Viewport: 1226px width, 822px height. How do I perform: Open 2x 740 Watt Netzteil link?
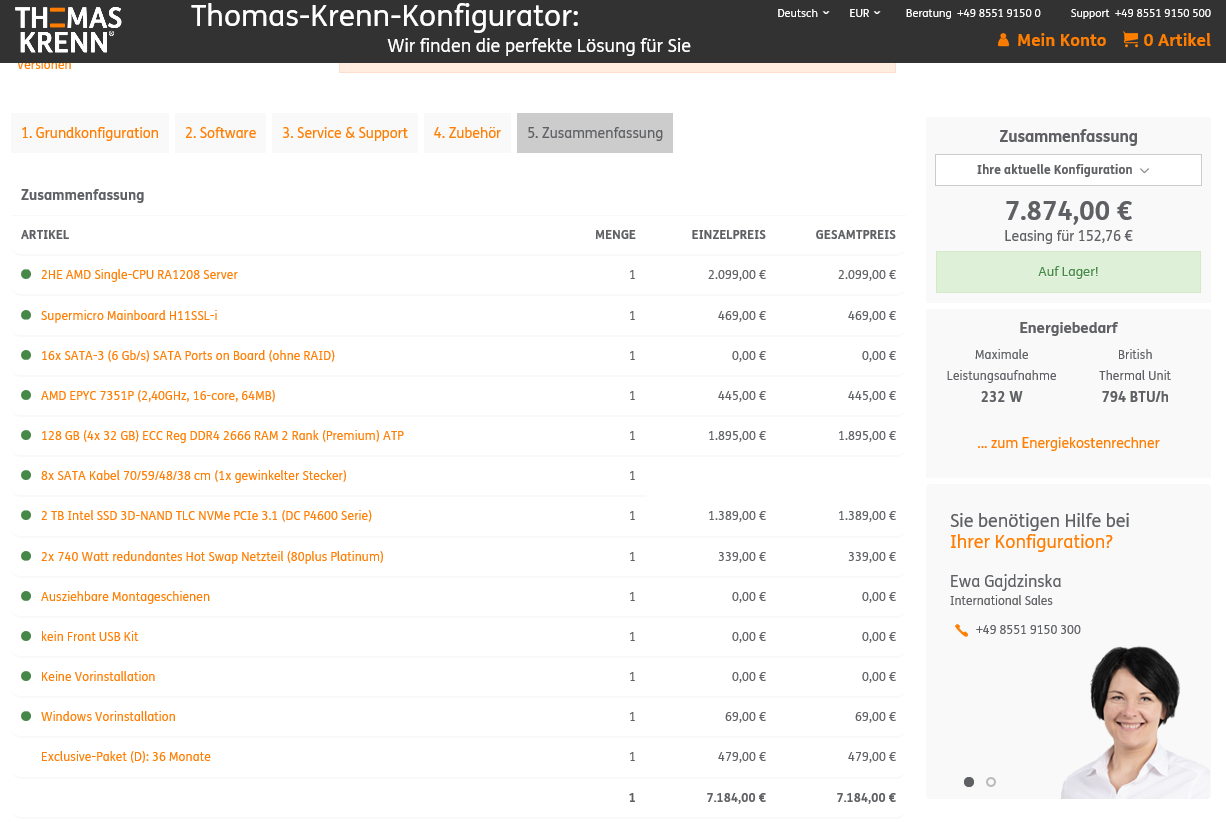tap(212, 557)
